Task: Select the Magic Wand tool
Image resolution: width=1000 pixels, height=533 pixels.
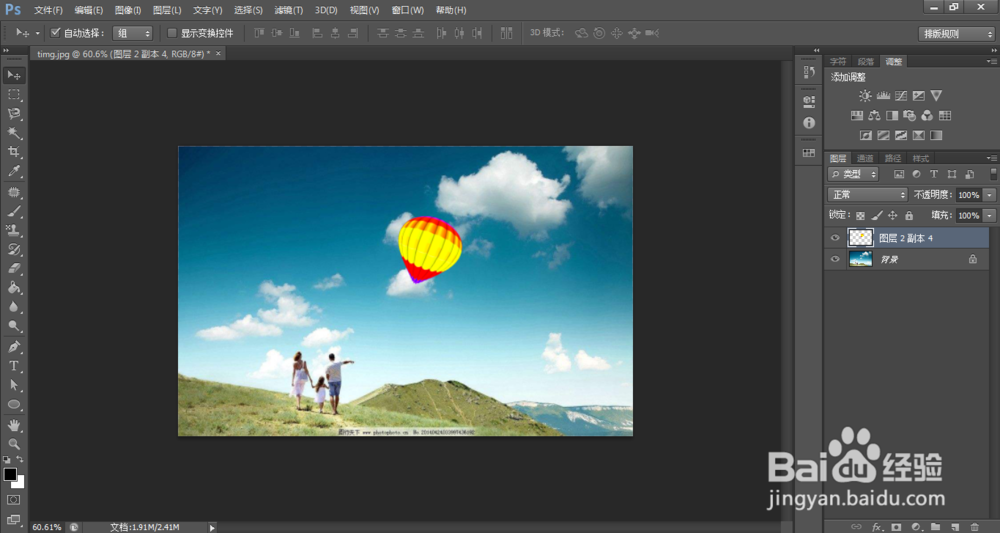Action: click(13, 133)
